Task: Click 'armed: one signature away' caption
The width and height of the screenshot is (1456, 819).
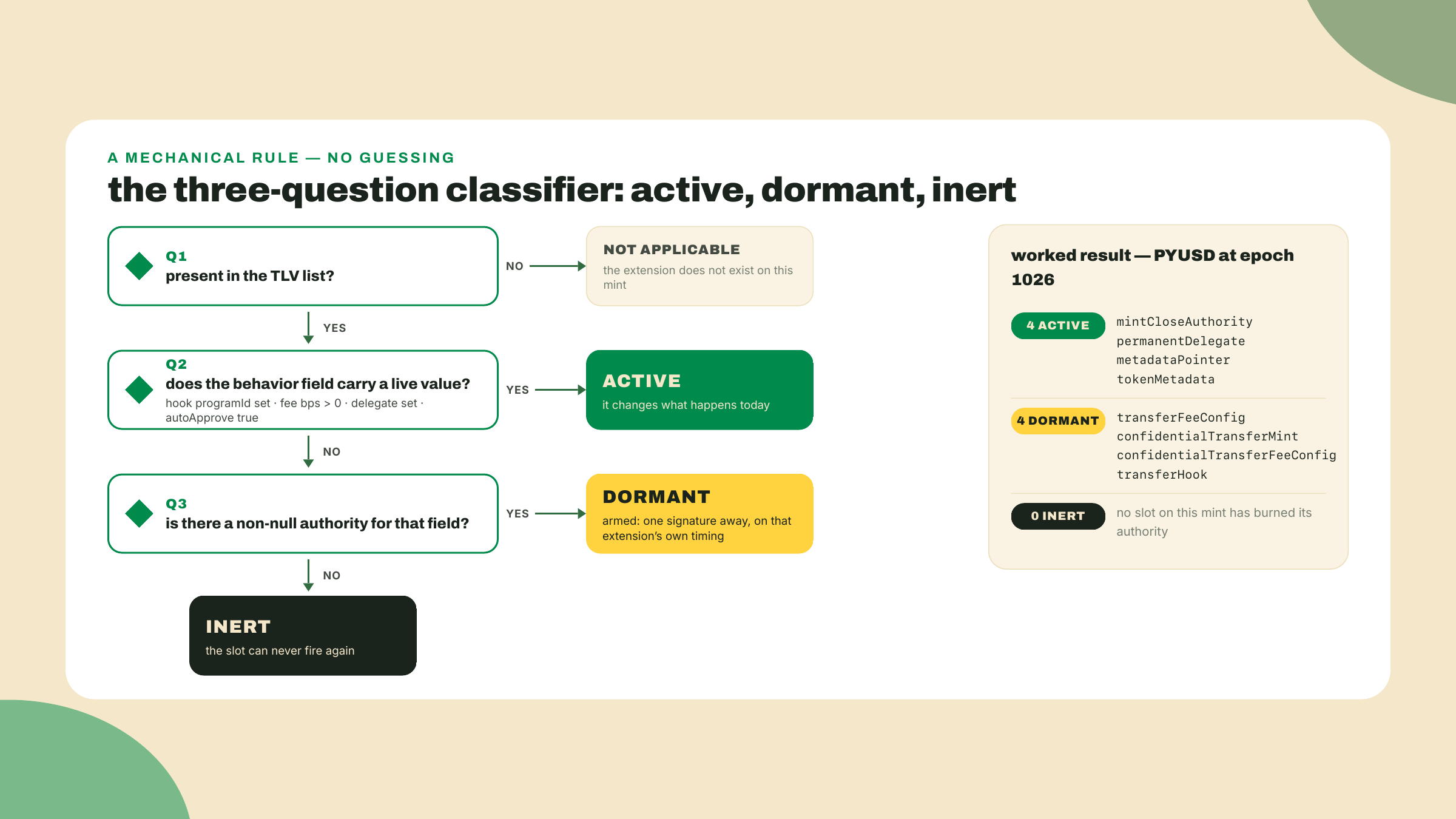Action: (696, 528)
